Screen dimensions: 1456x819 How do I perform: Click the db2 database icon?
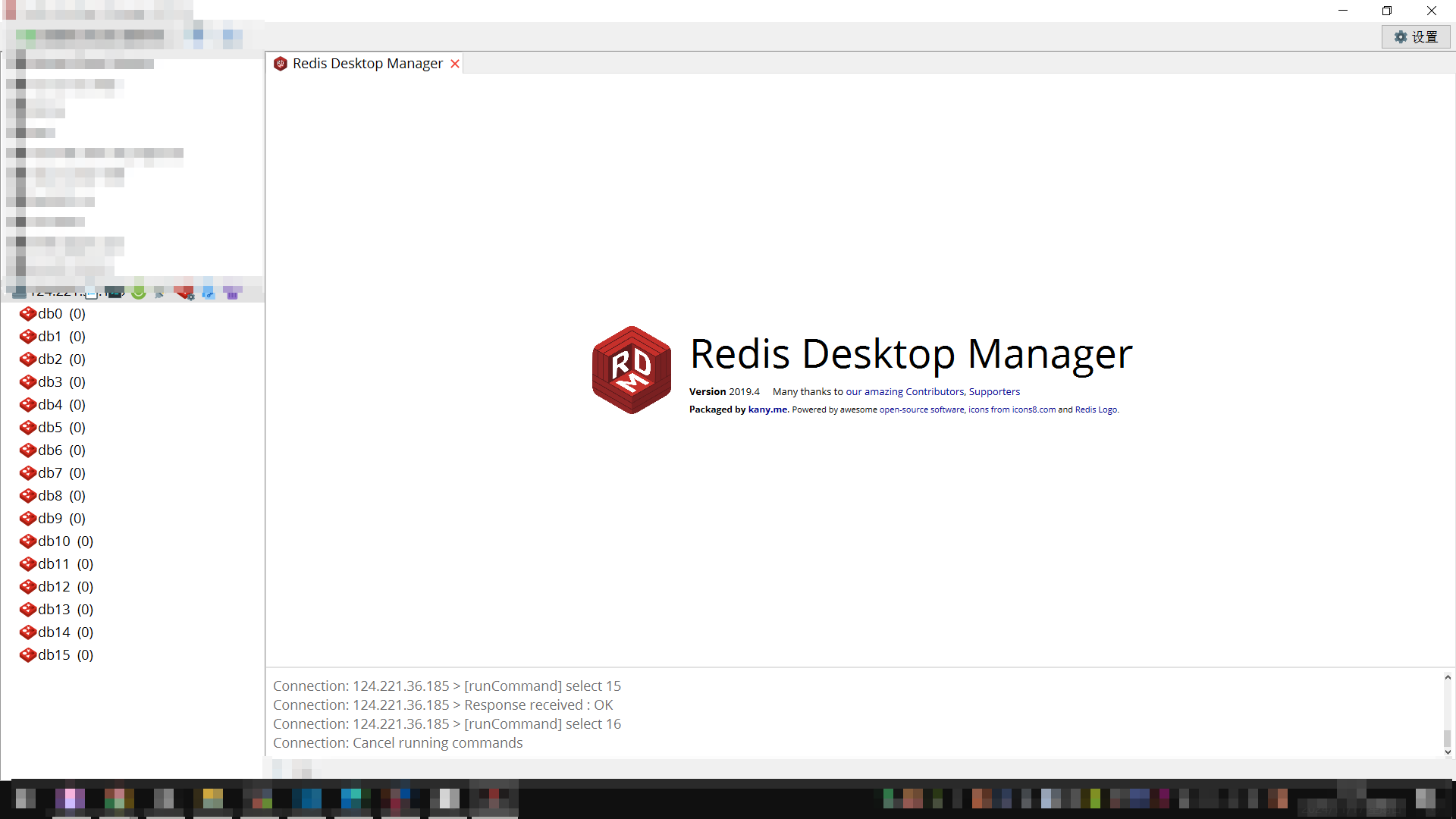(x=28, y=359)
